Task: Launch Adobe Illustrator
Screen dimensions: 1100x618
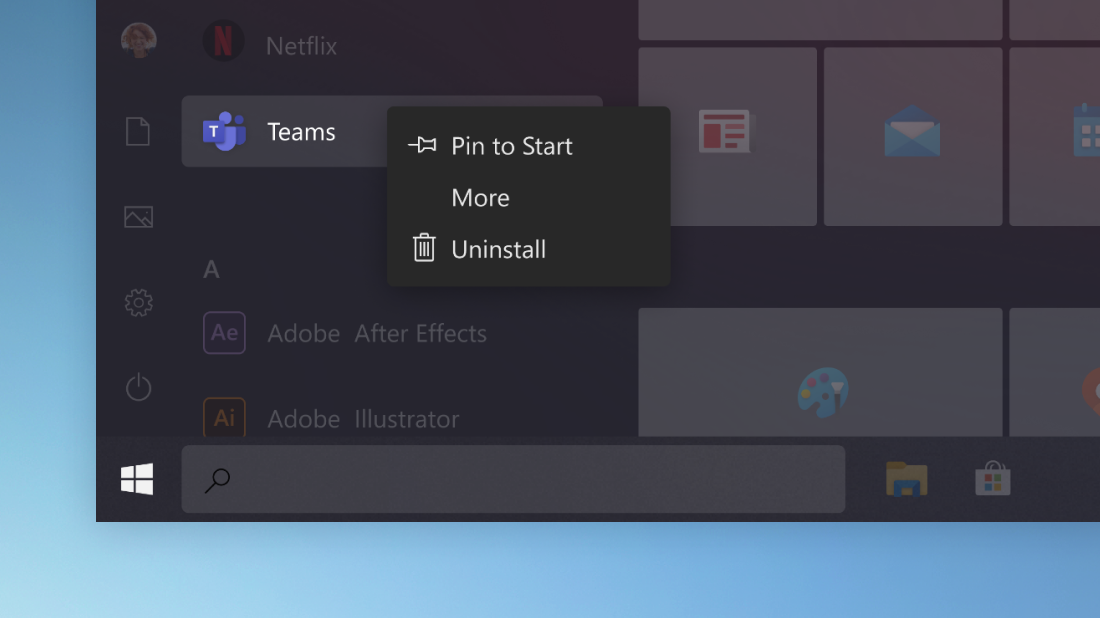Action: pyautogui.click(x=362, y=418)
